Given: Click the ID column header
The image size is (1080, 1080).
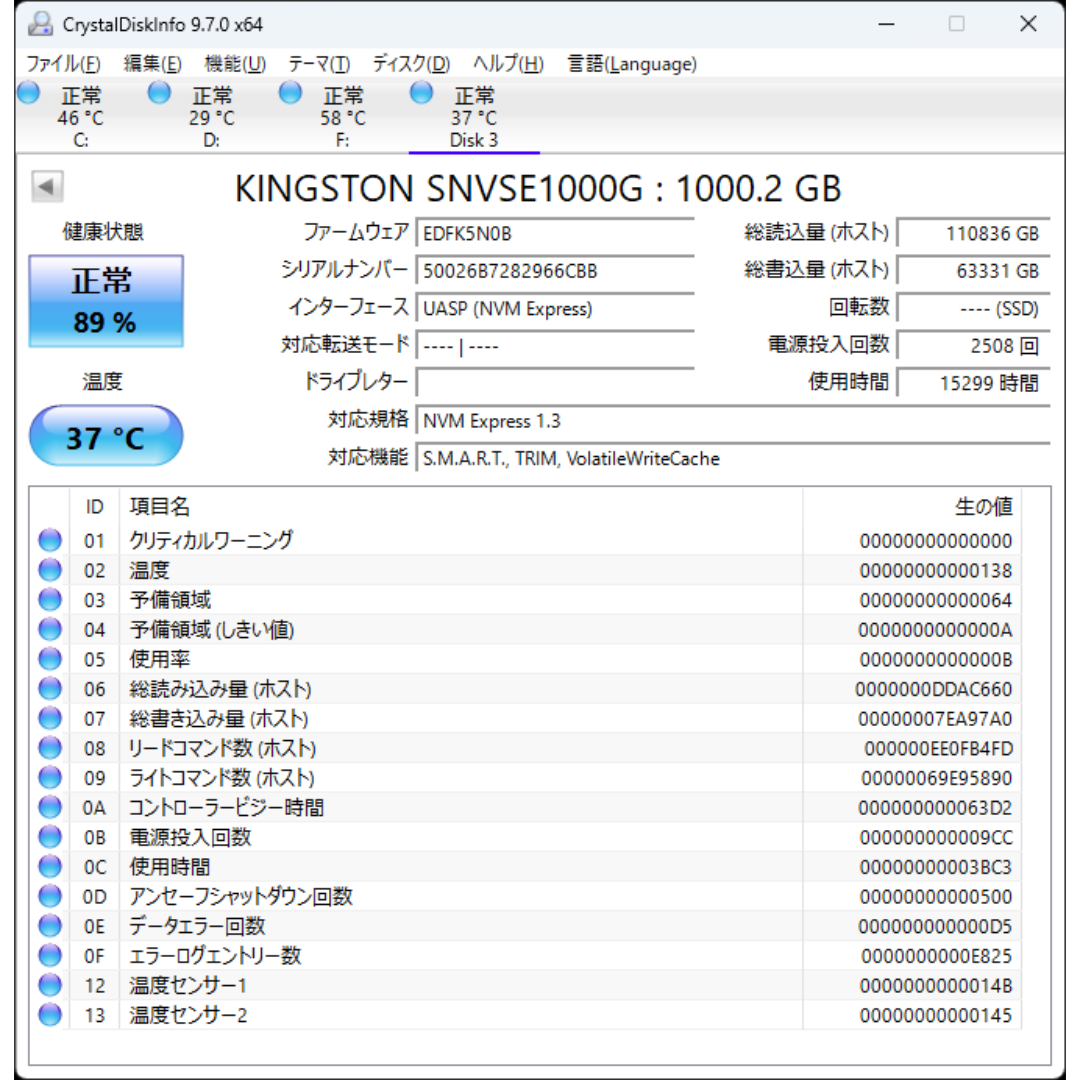Looking at the screenshot, I should coord(94,506).
